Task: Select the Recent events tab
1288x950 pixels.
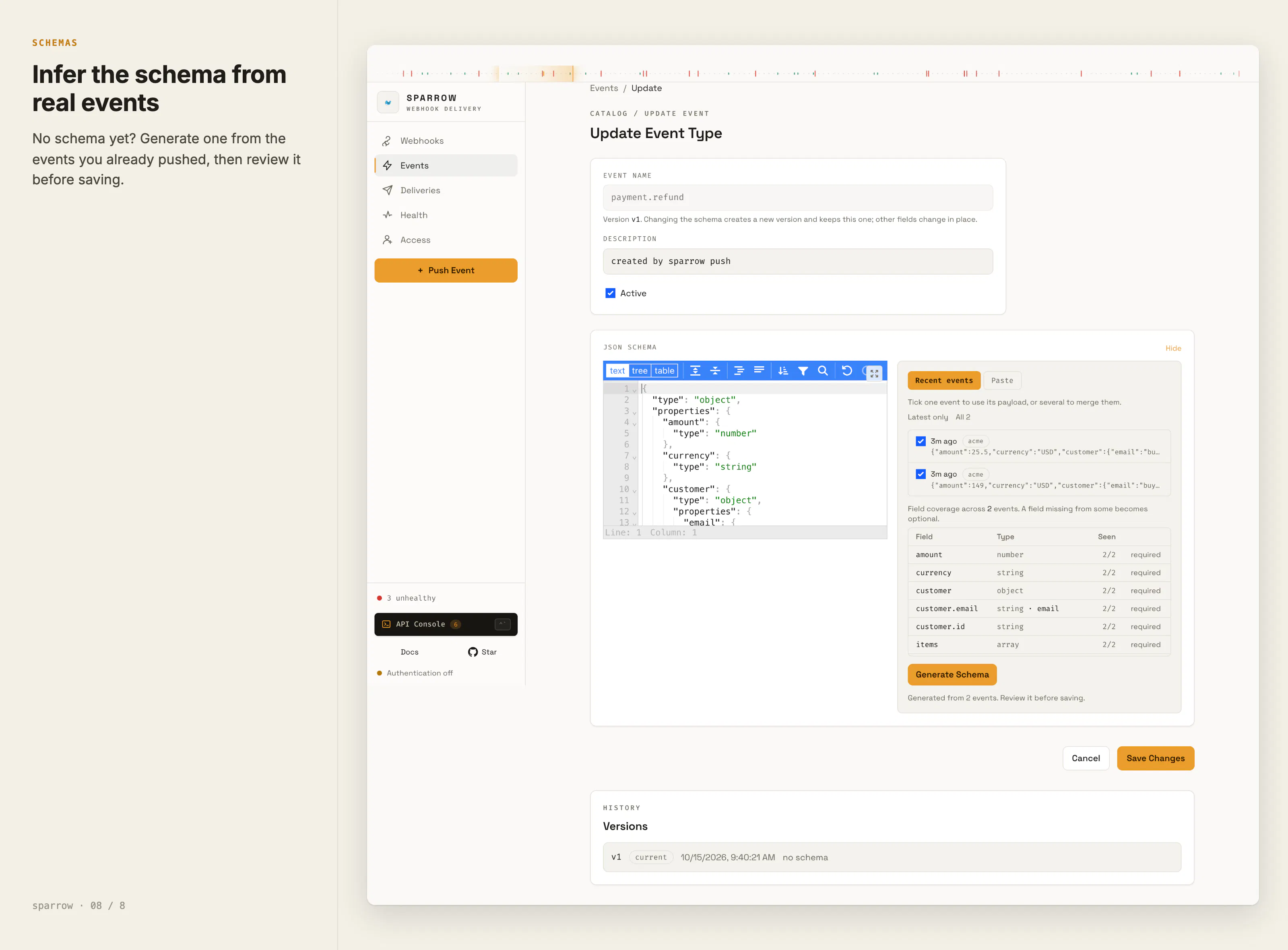Action: (943, 381)
